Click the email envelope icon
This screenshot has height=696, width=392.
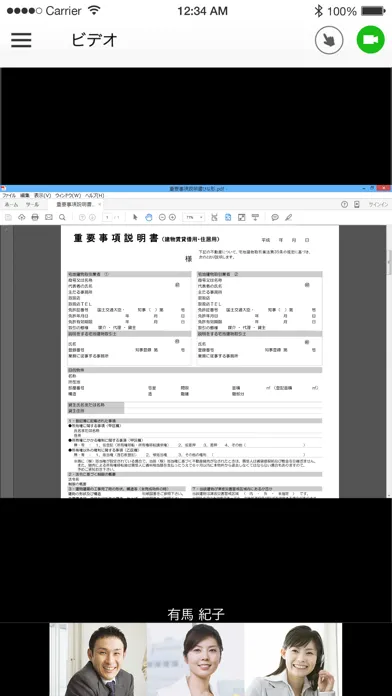click(49, 217)
